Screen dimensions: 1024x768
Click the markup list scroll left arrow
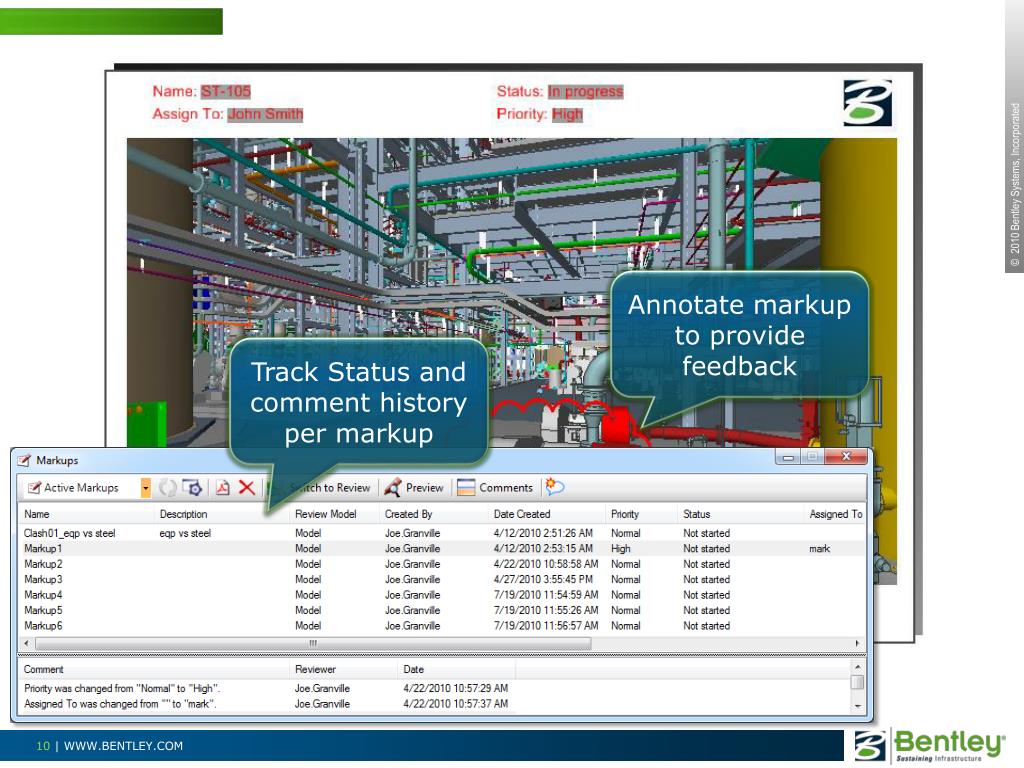[x=25, y=643]
